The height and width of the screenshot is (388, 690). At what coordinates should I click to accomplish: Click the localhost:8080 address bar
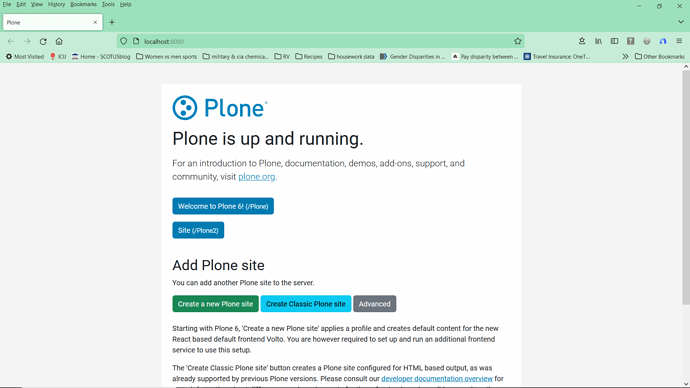[x=321, y=41]
